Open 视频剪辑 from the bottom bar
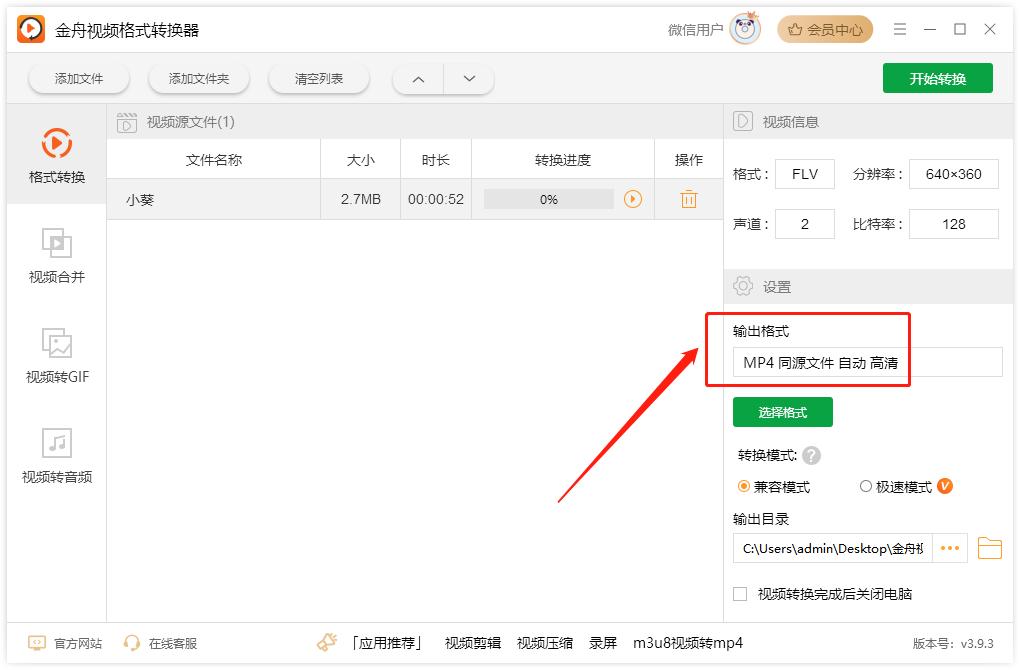Viewport: 1020px width, 670px height. point(473,644)
